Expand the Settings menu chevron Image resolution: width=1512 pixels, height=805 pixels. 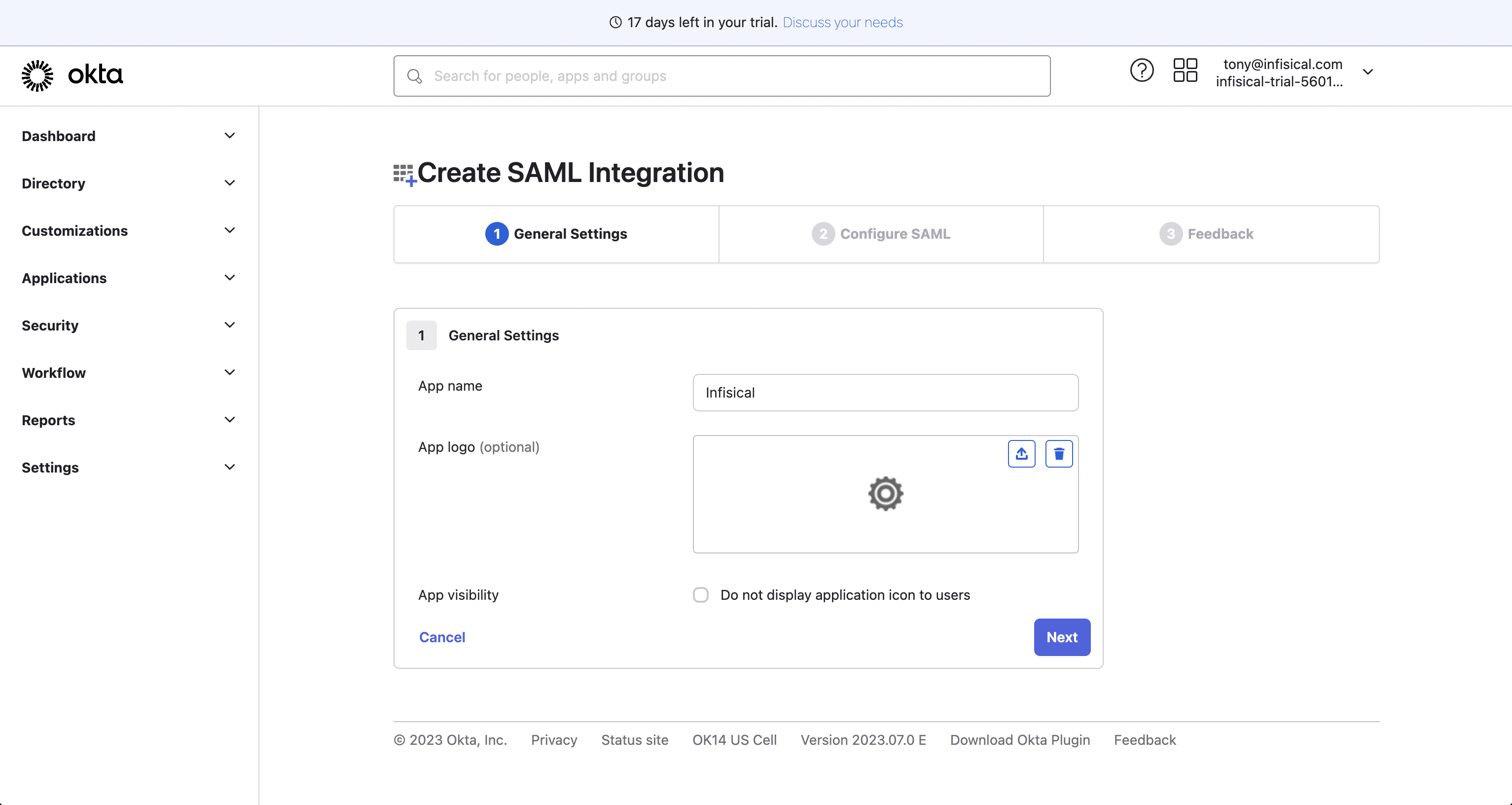pyautogui.click(x=229, y=468)
